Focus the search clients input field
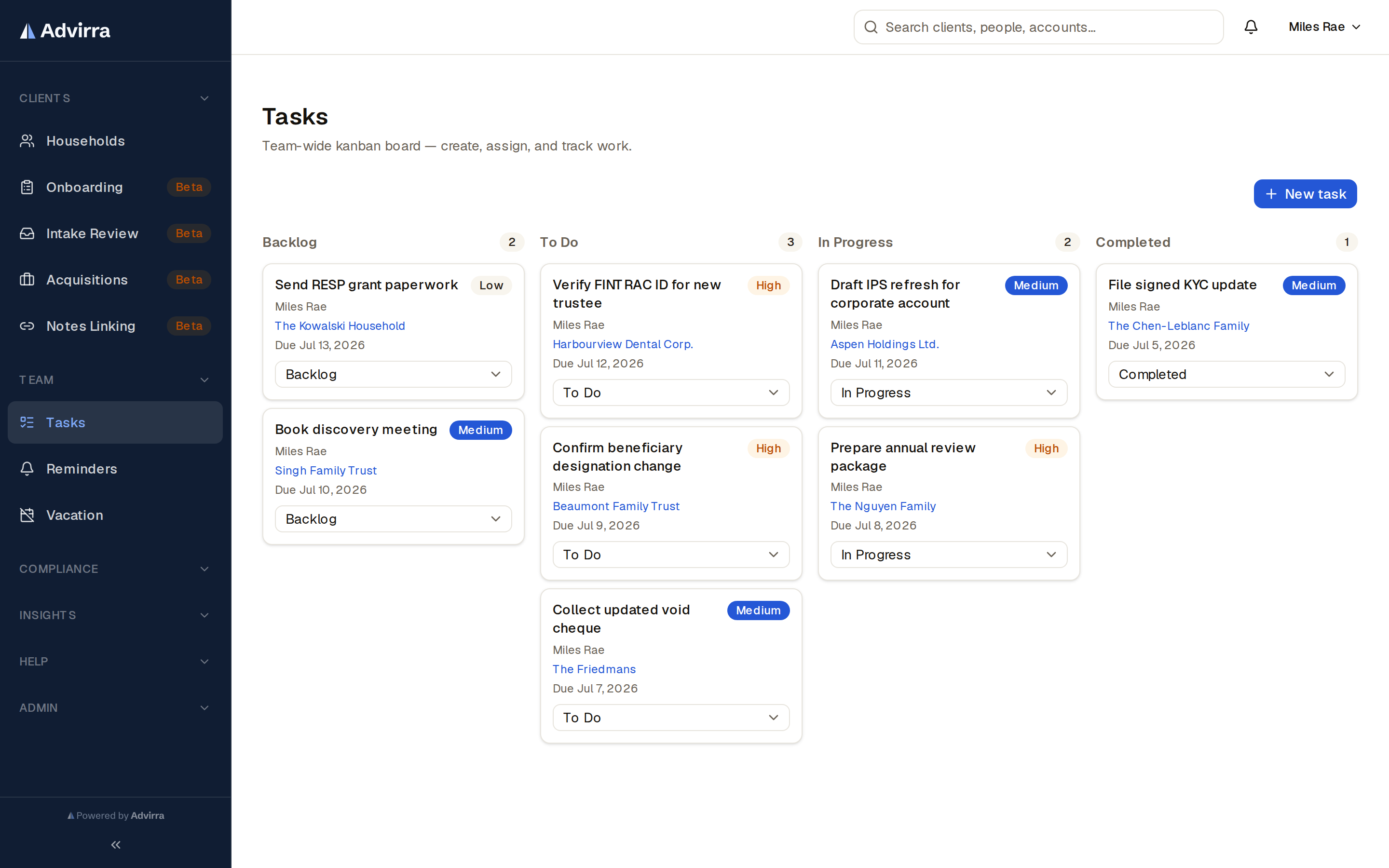 [x=1038, y=27]
